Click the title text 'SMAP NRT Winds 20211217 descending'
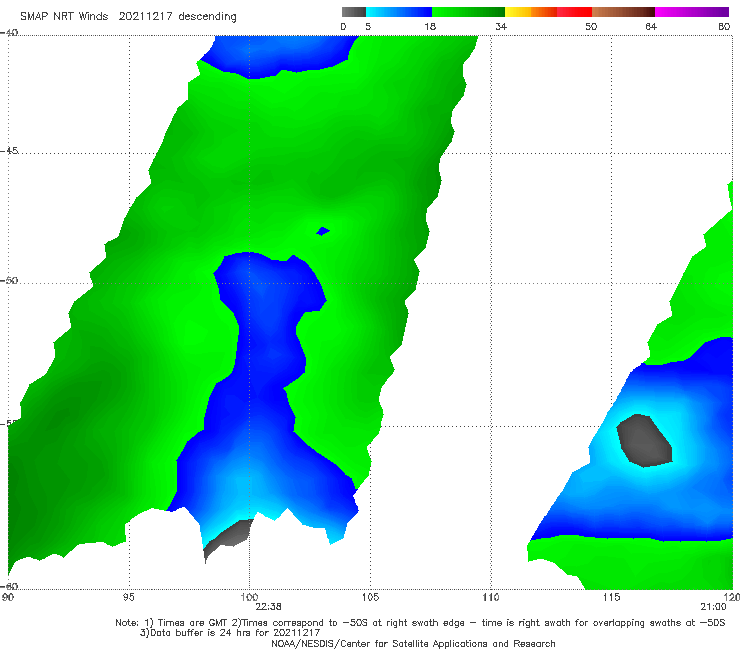This screenshot has height=650, width=740. [x=128, y=17]
